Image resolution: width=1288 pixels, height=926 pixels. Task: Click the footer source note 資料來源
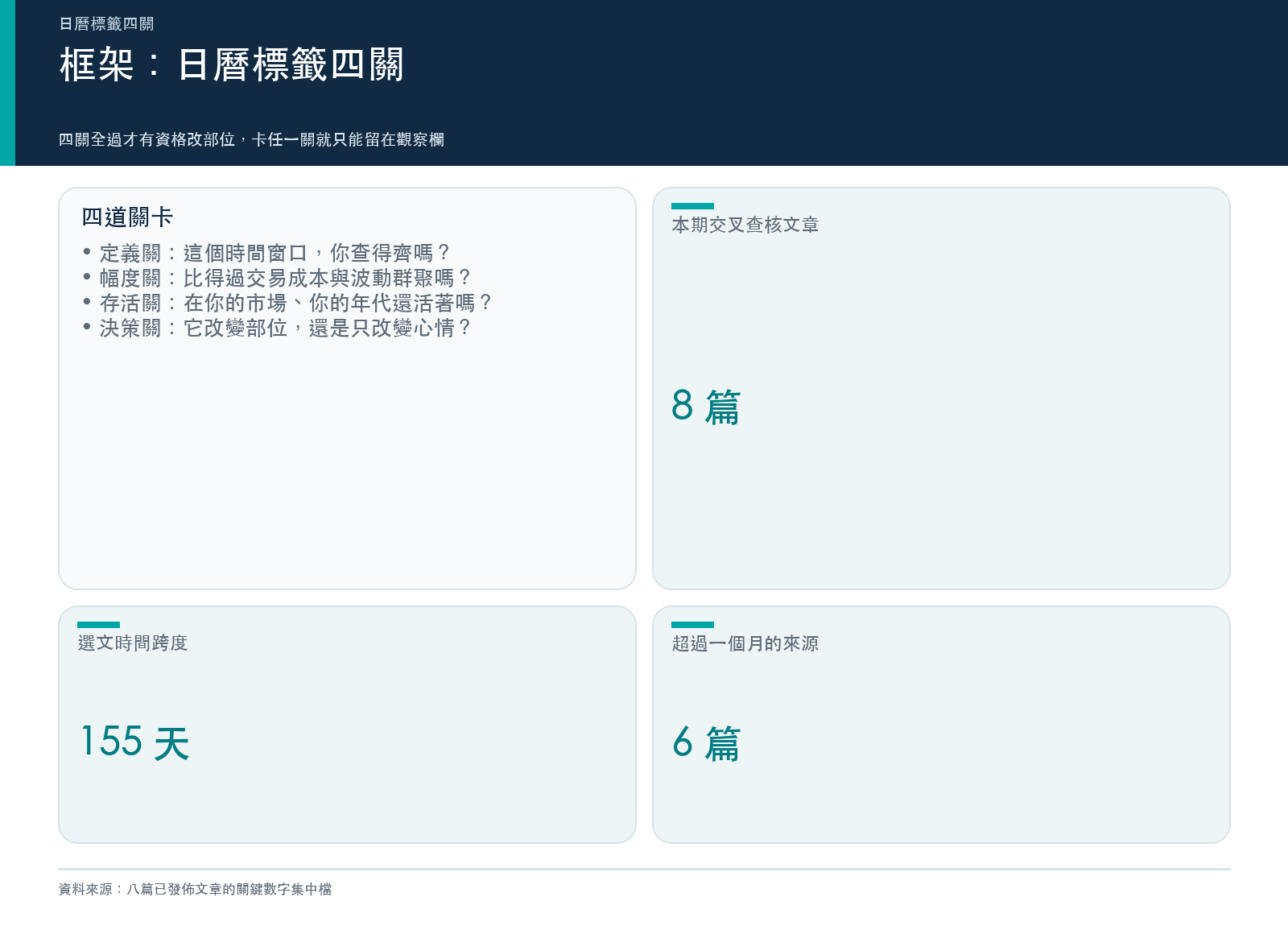coord(195,889)
